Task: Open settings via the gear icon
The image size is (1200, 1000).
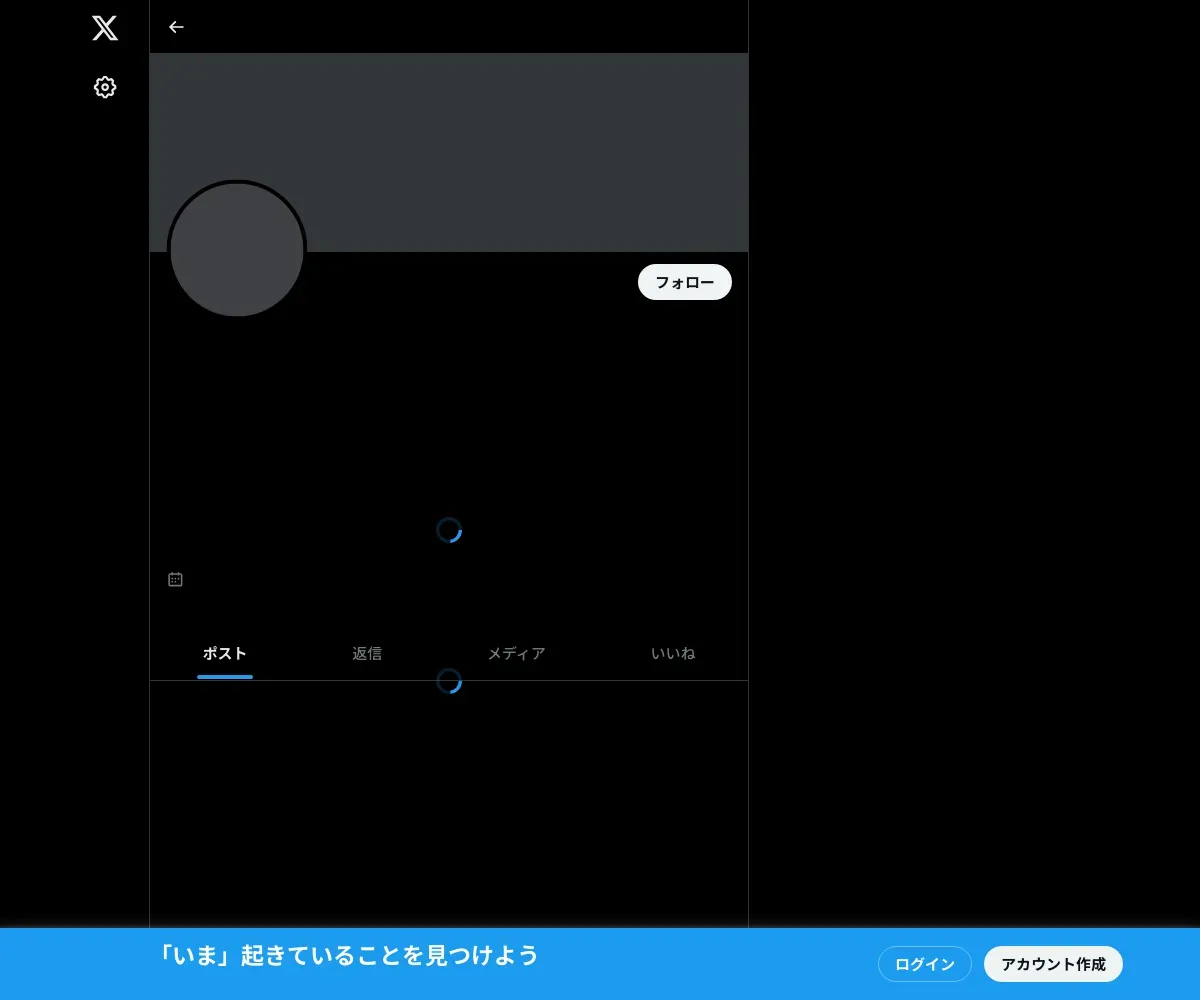Action: point(105,87)
